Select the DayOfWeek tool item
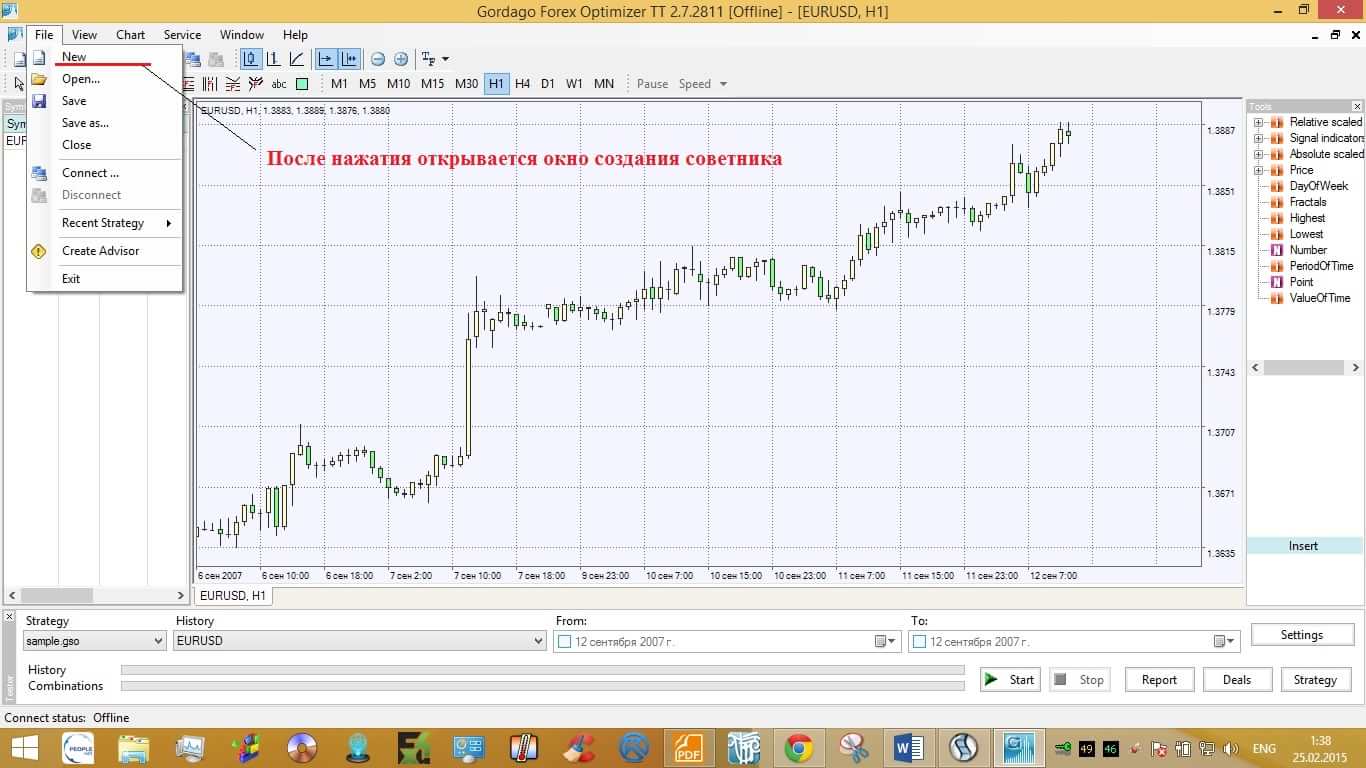 coord(1318,186)
